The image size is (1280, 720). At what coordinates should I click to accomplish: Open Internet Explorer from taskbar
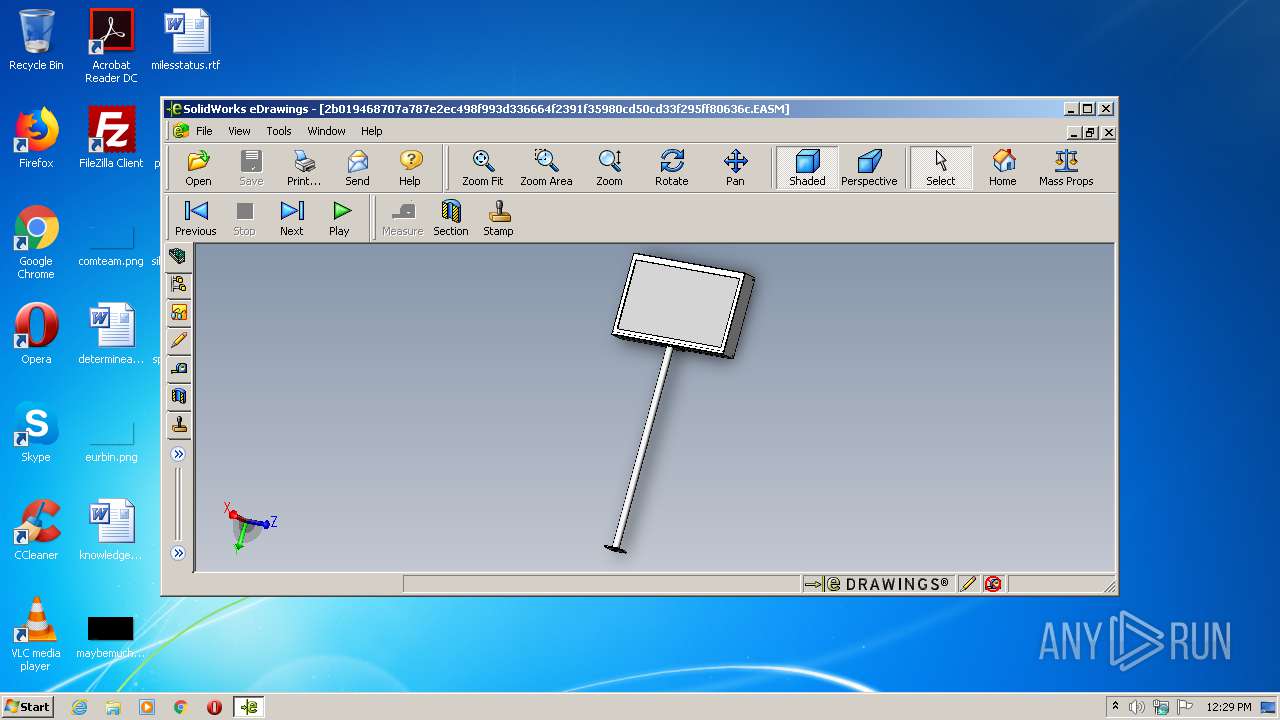click(x=80, y=707)
